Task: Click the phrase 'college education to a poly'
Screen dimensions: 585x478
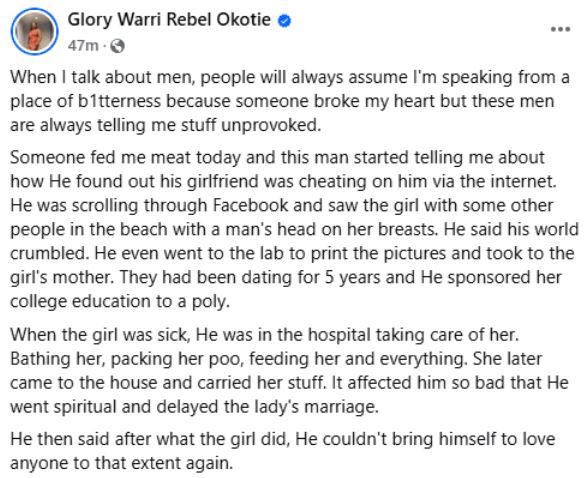Action: pyautogui.click(x=119, y=302)
